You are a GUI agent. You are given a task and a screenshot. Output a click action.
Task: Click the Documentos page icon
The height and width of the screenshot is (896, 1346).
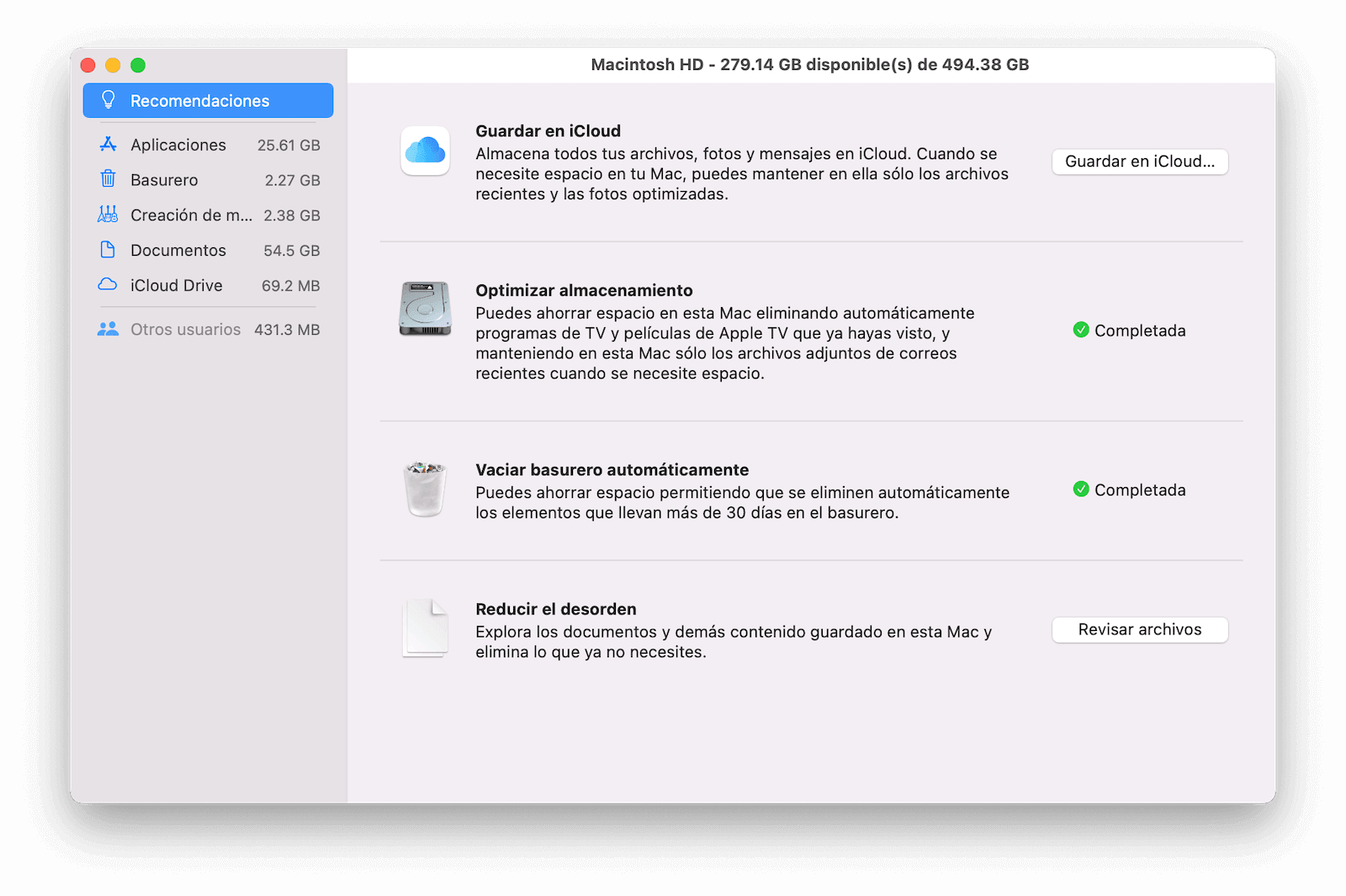coord(108,250)
